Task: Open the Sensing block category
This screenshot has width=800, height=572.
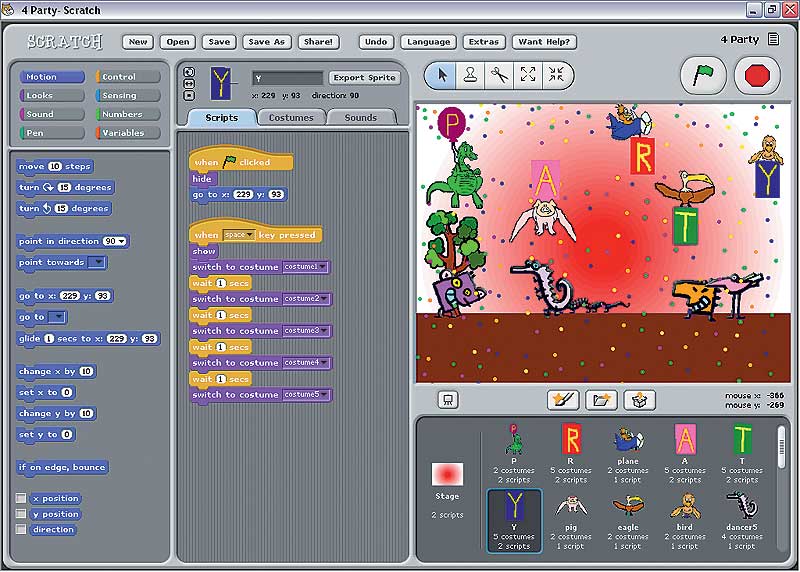Action: (x=128, y=95)
